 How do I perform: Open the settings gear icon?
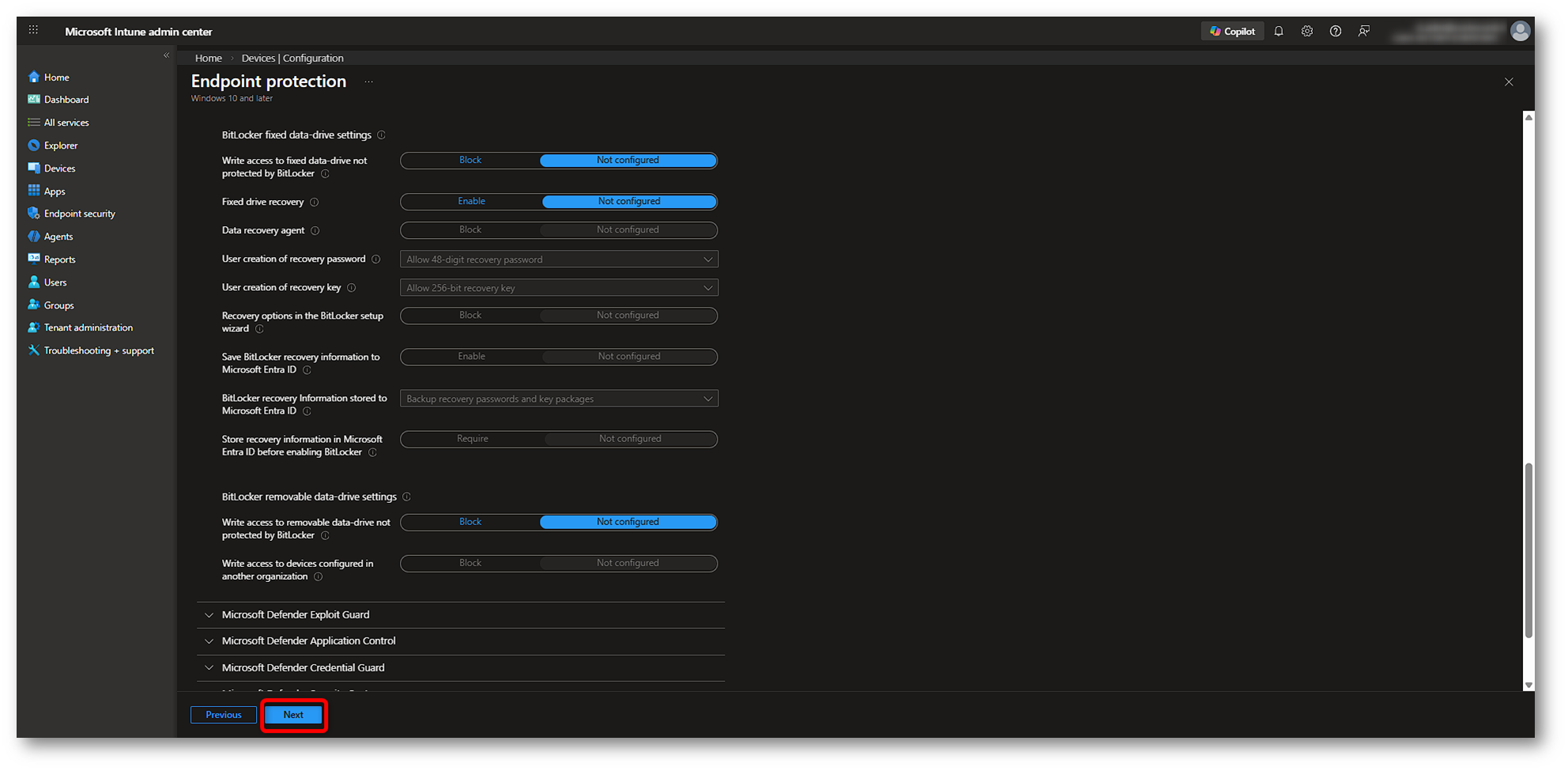click(x=1307, y=32)
